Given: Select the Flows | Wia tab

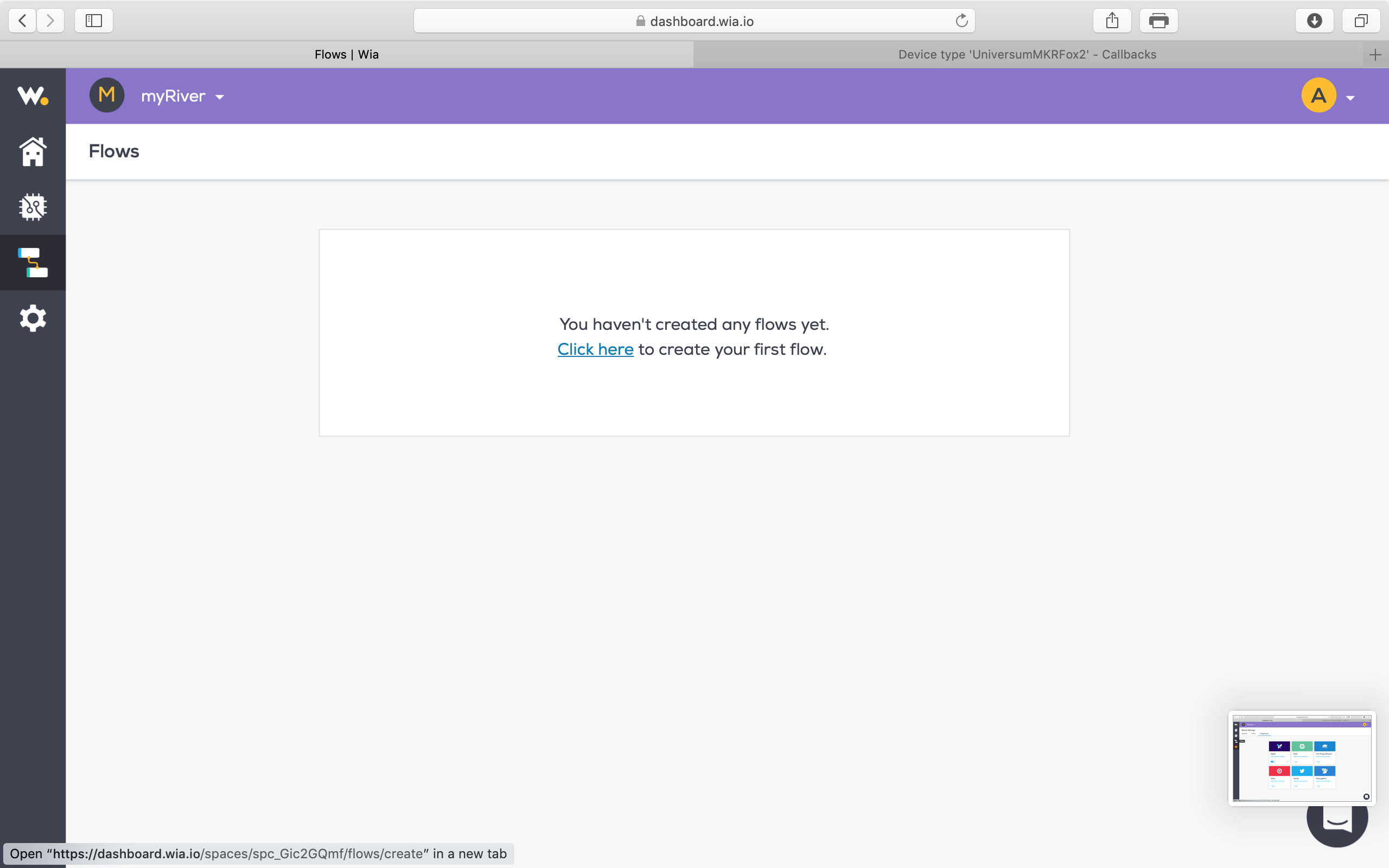Looking at the screenshot, I should coord(347,55).
